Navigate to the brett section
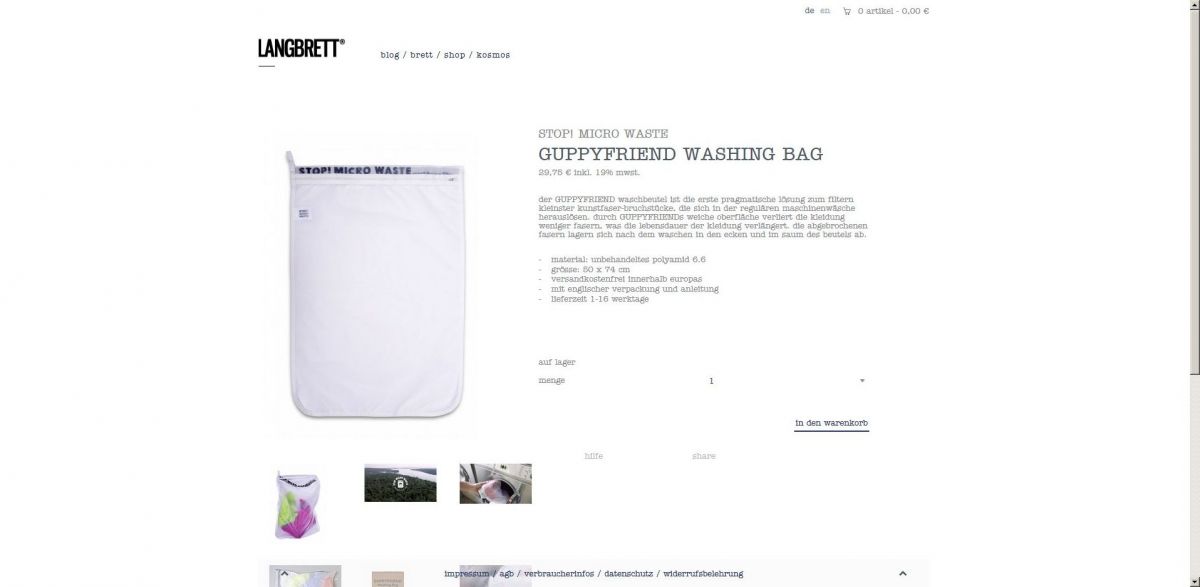The width and height of the screenshot is (1200, 587). tap(422, 55)
